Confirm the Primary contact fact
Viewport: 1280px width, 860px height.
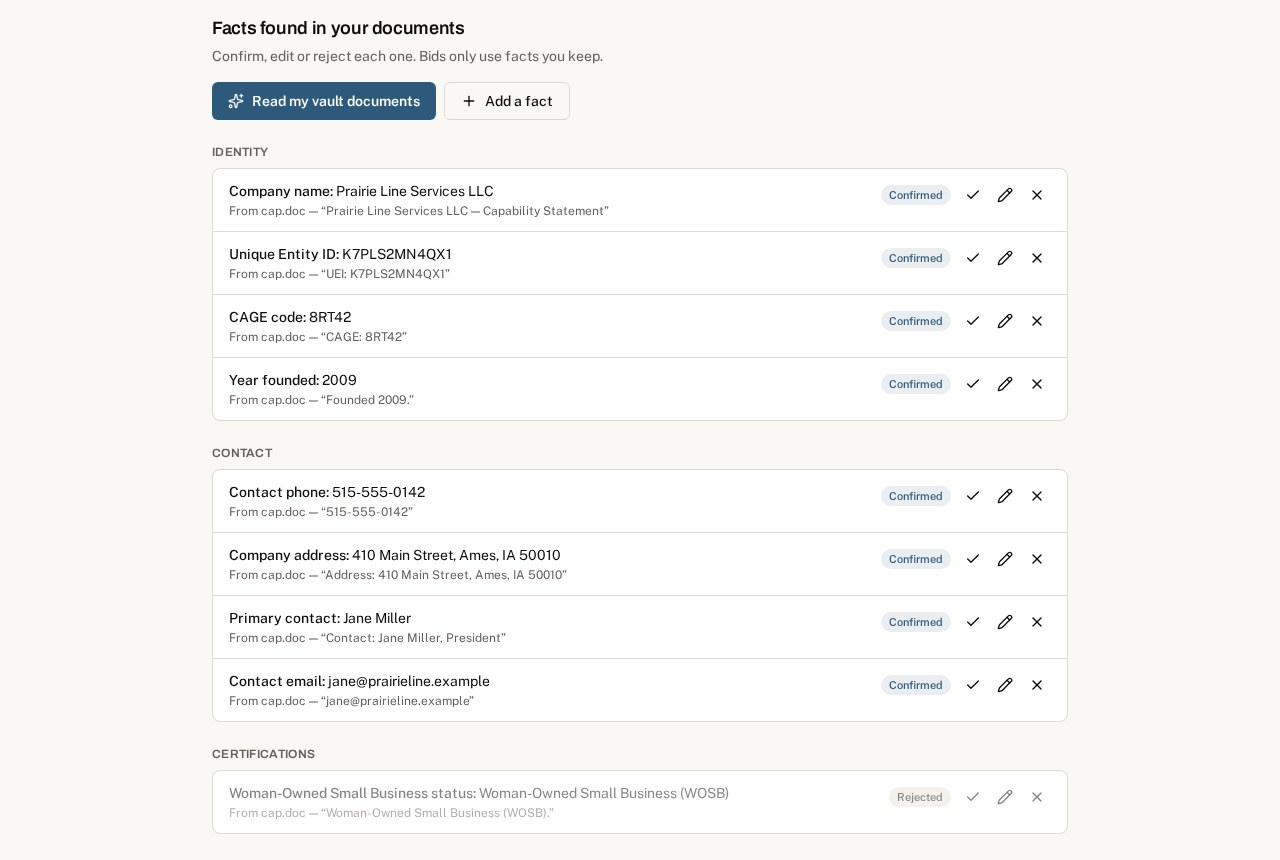973,622
